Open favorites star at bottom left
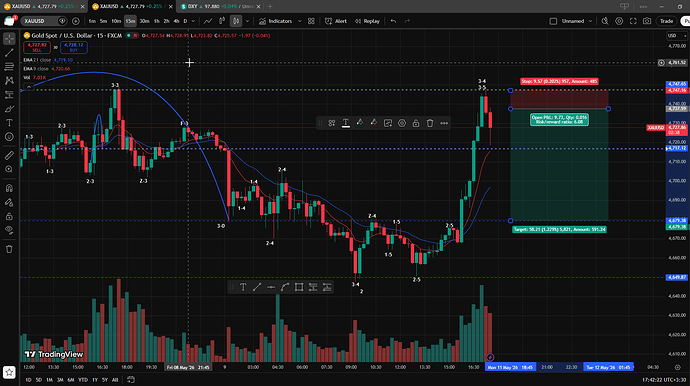This screenshot has width=690, height=386. point(9,372)
